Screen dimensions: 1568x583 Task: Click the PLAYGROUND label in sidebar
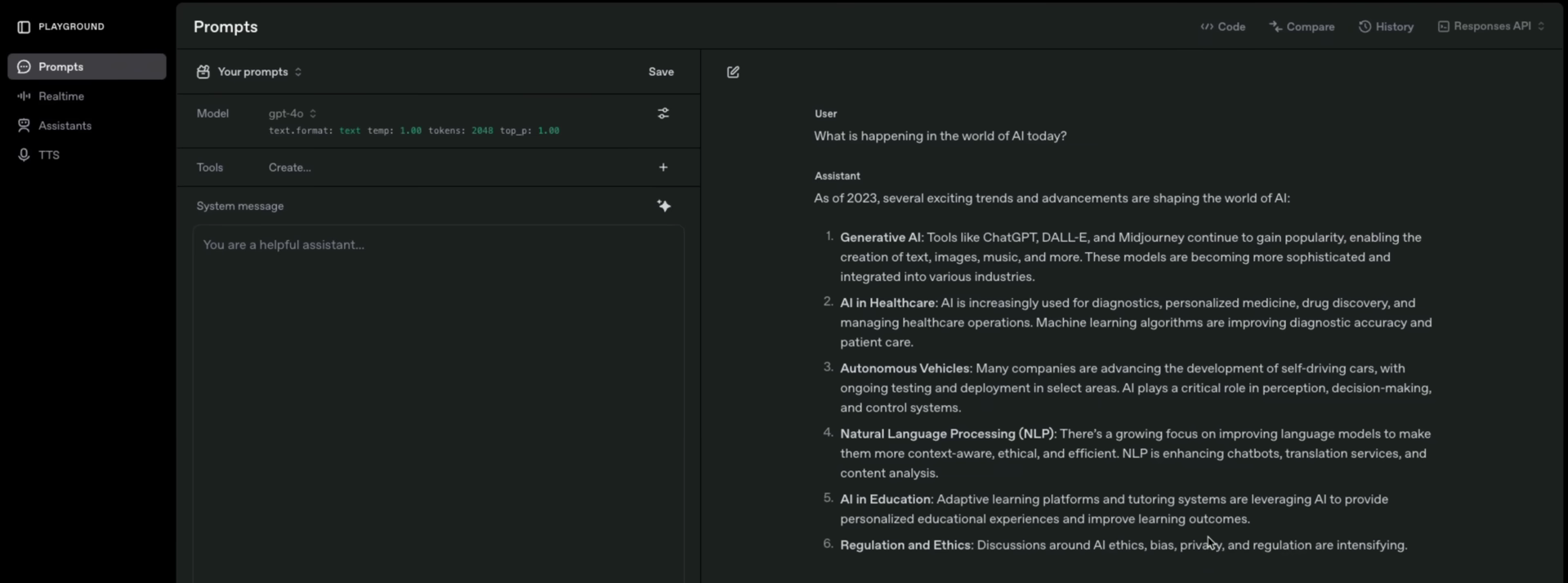tap(71, 27)
